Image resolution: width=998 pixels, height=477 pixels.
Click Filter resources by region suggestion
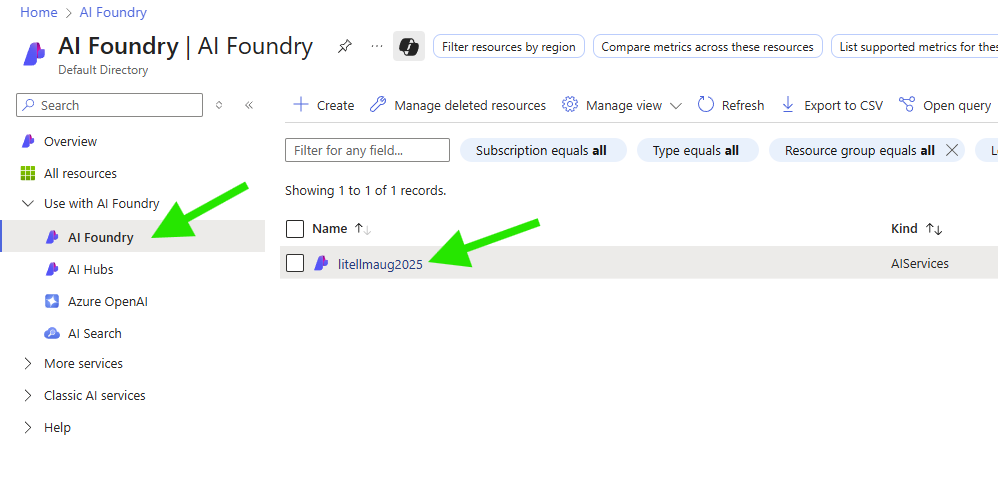point(509,46)
